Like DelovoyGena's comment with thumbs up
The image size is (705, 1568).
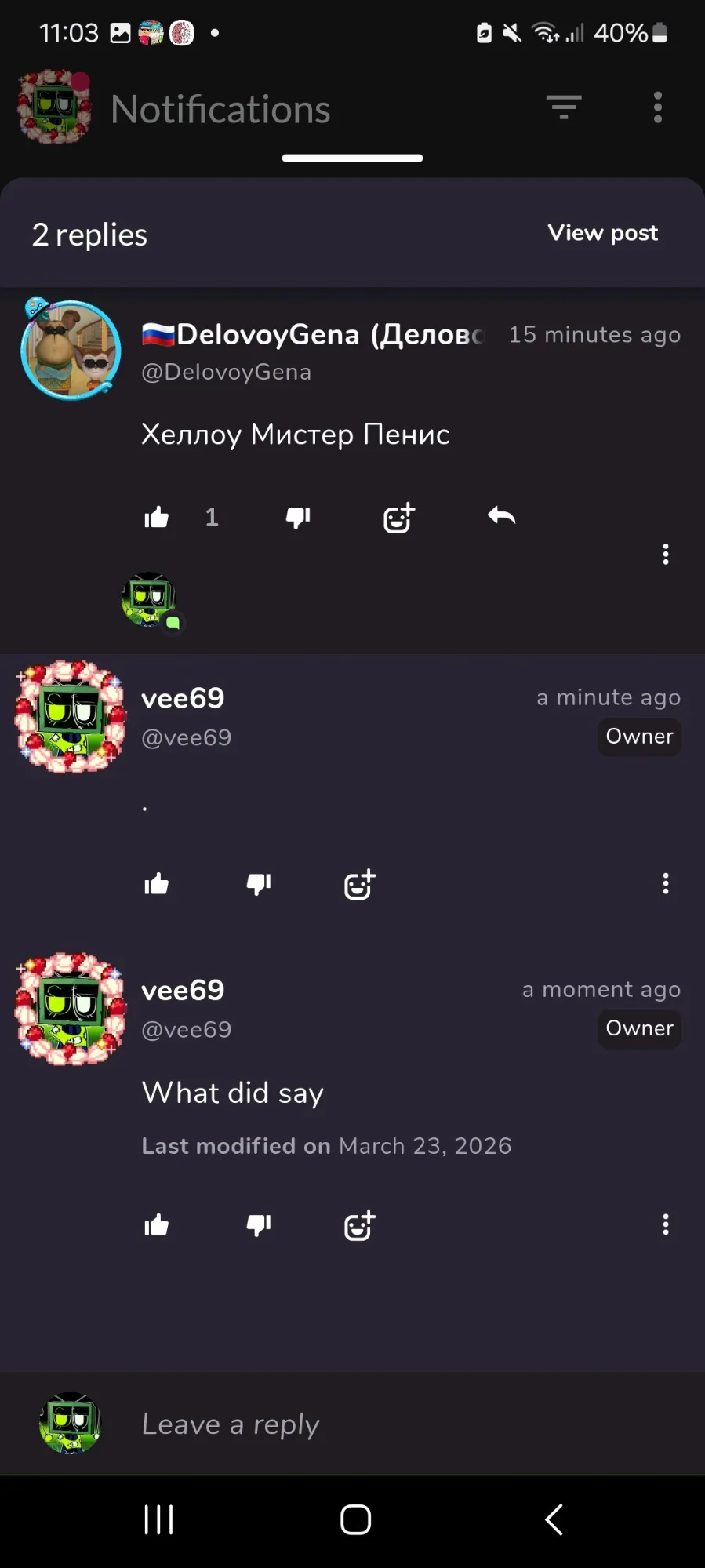[x=157, y=517]
